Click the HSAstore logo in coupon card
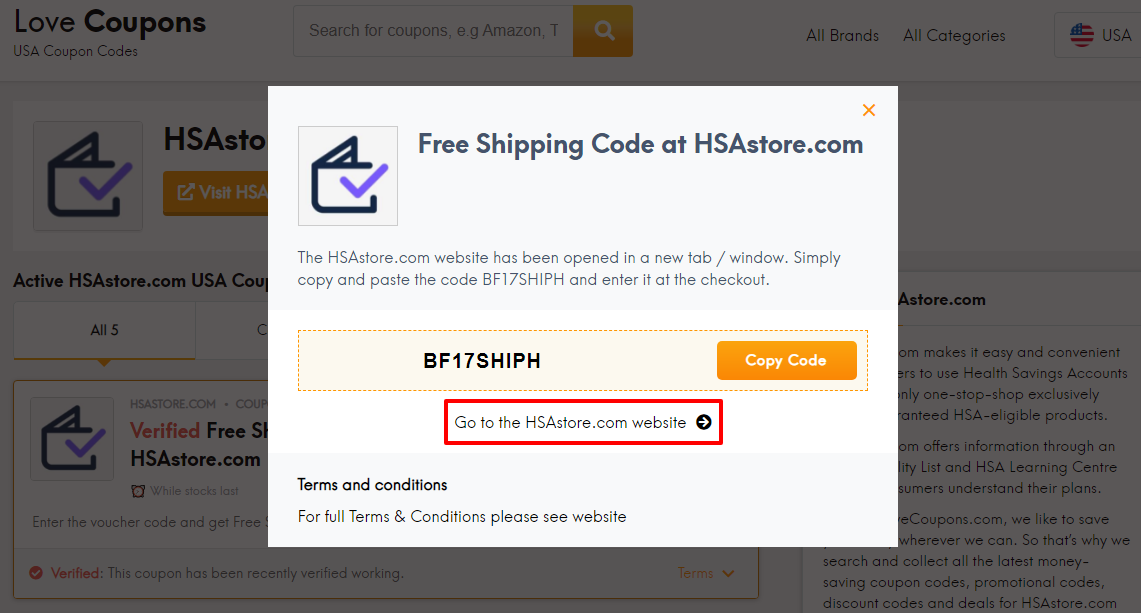 (x=72, y=439)
